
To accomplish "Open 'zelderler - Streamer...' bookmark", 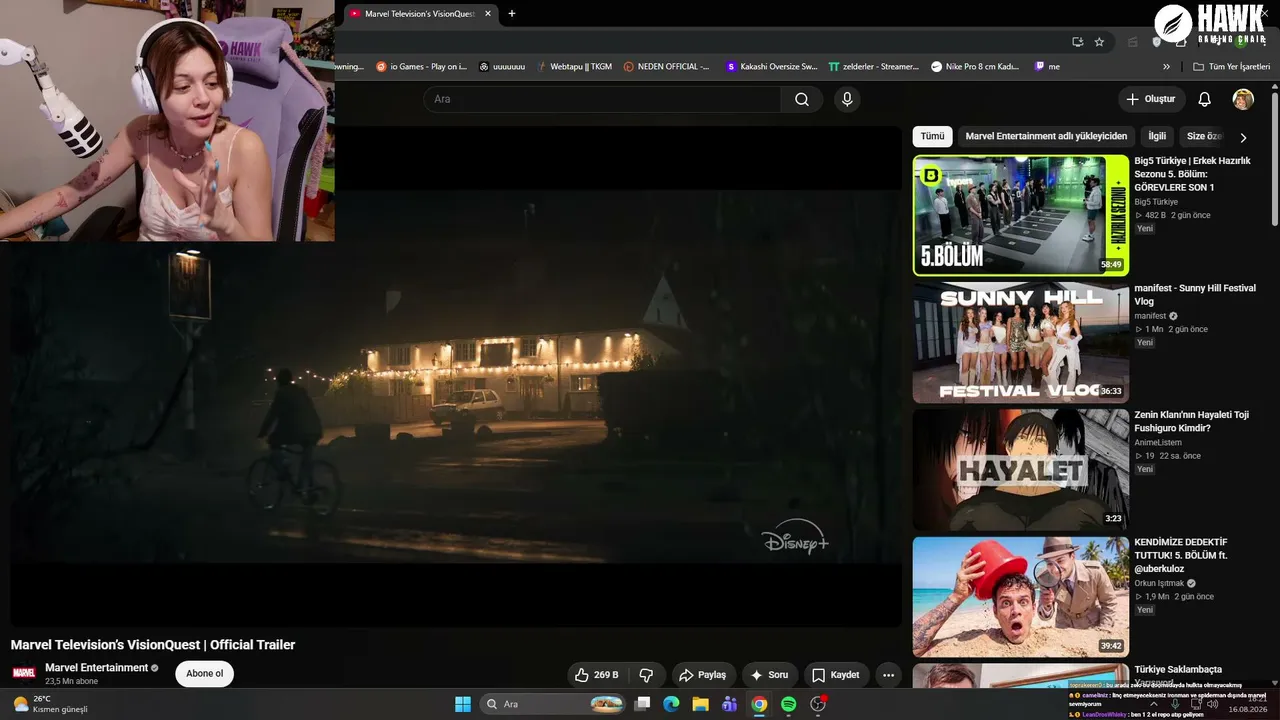I will pos(874,67).
